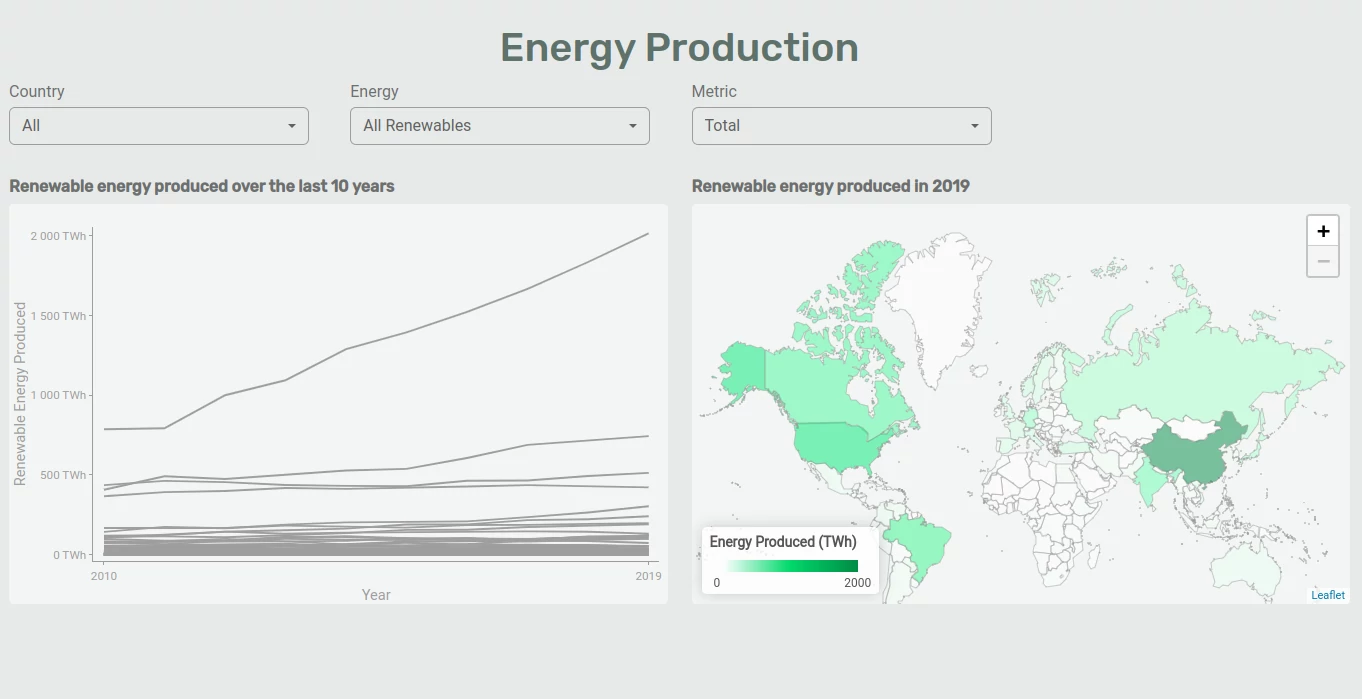This screenshot has height=699, width=1362.
Task: Click the 1 500 TWh axis label
Action: [x=58, y=316]
